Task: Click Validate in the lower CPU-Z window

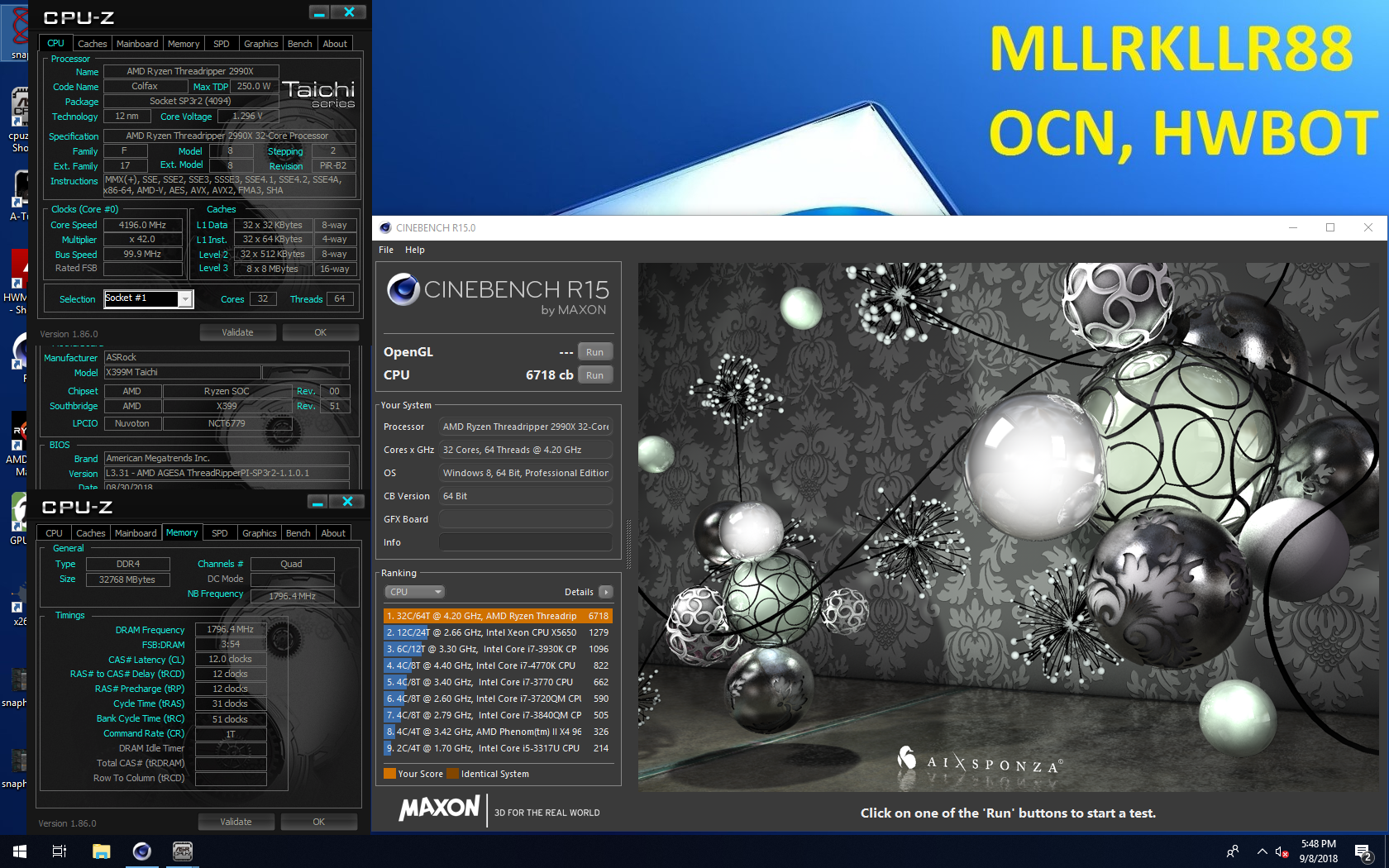Action: (236, 822)
